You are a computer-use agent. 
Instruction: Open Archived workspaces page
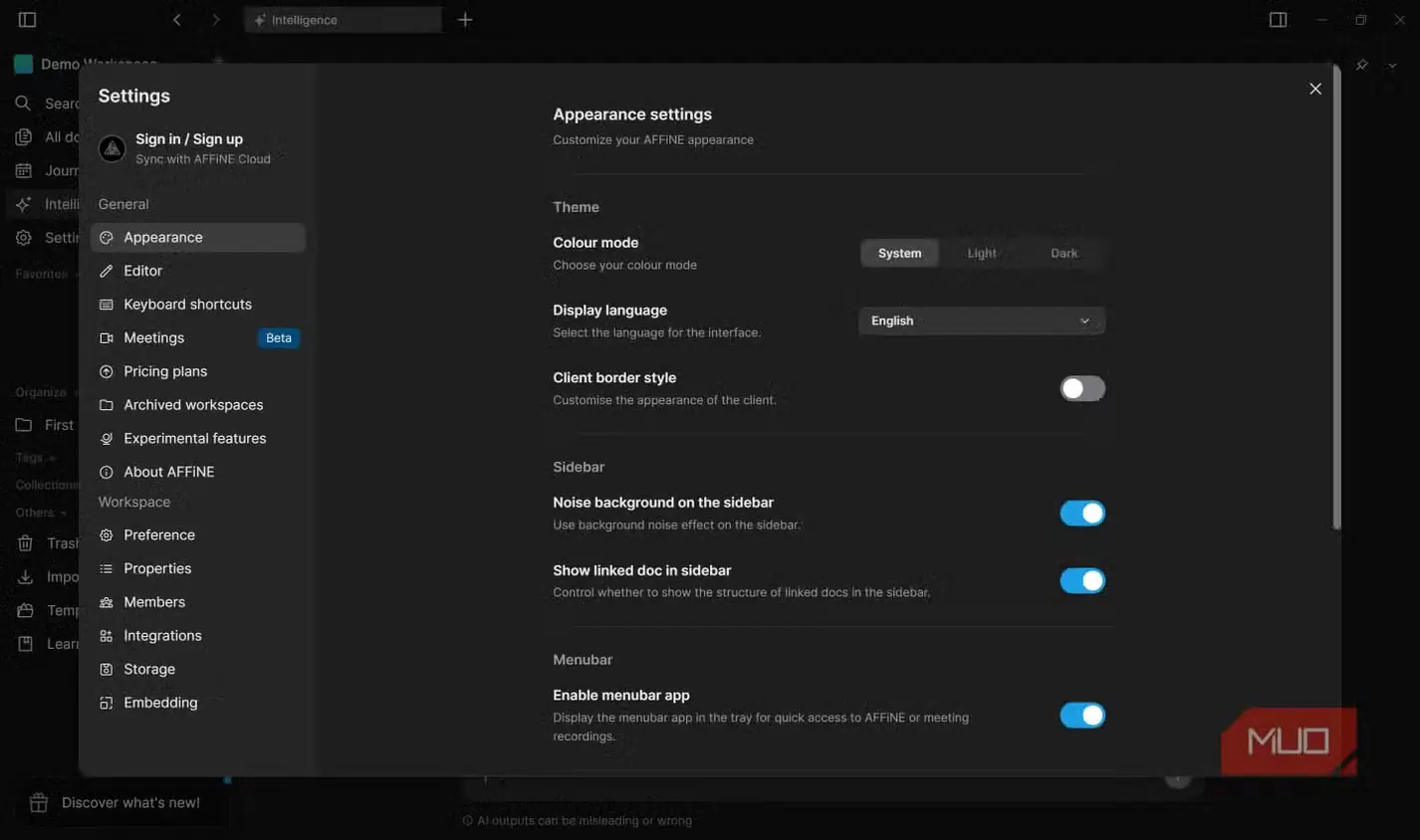(198, 405)
